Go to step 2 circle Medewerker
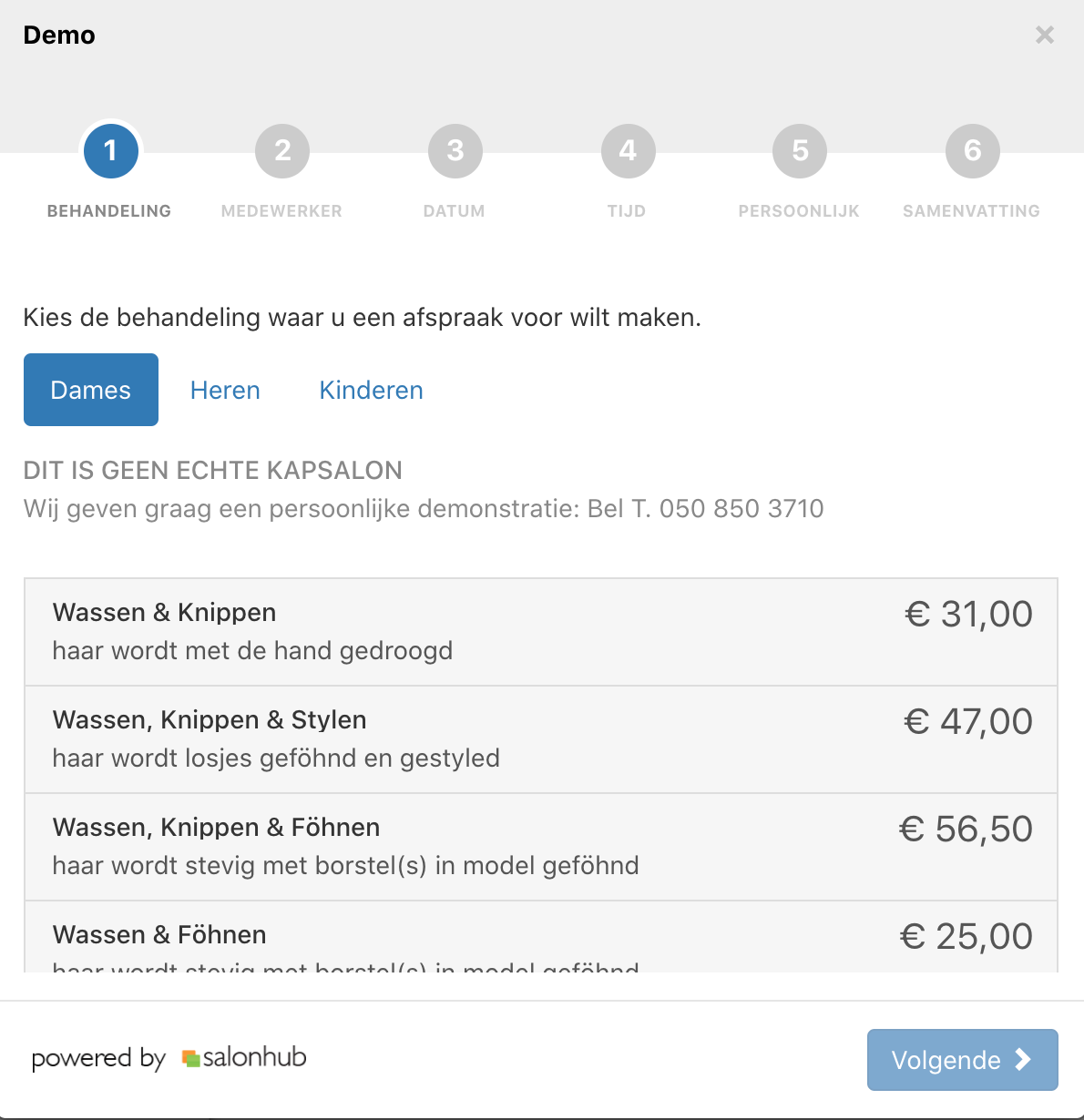1084x1120 pixels. [x=282, y=151]
